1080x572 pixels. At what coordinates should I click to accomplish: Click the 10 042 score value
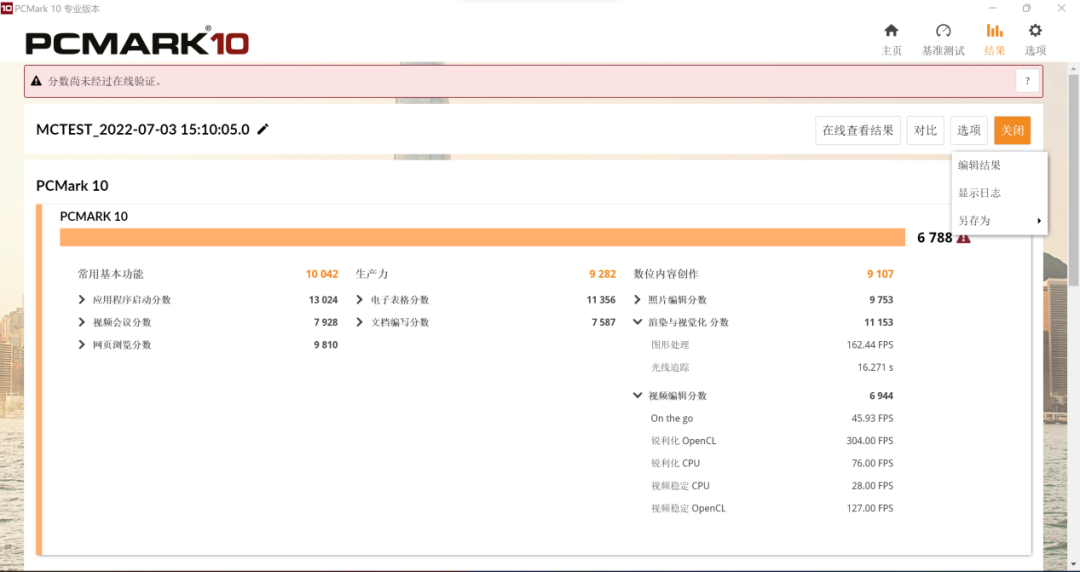coord(322,274)
